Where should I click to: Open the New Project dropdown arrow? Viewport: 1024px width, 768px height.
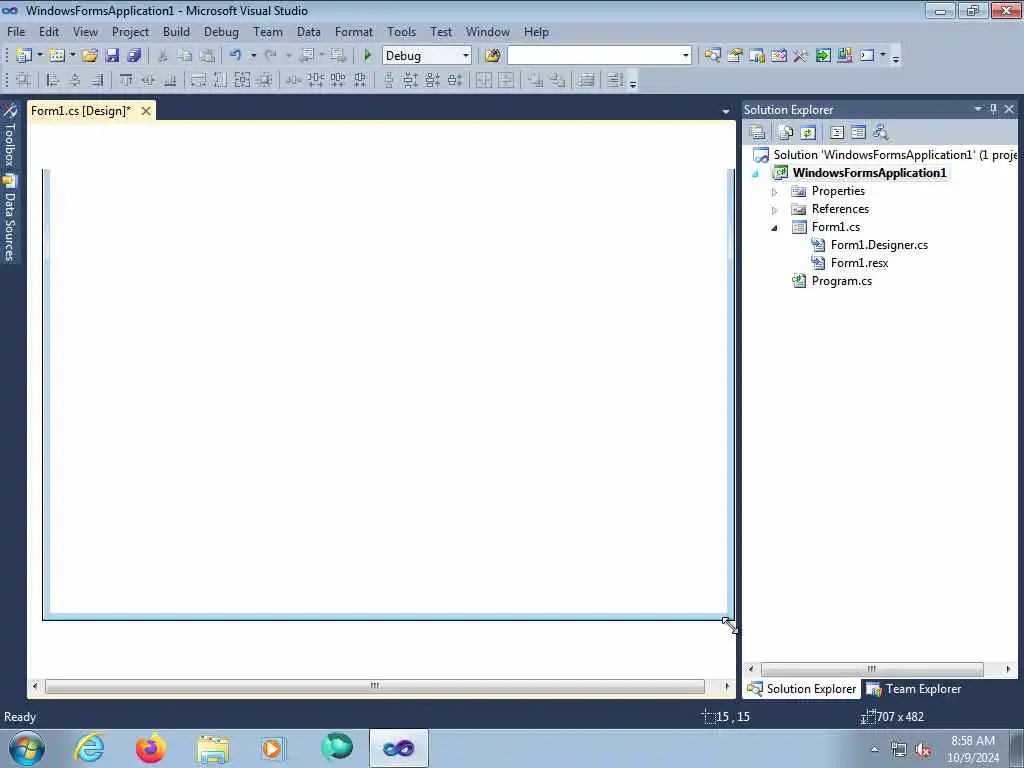[40, 56]
